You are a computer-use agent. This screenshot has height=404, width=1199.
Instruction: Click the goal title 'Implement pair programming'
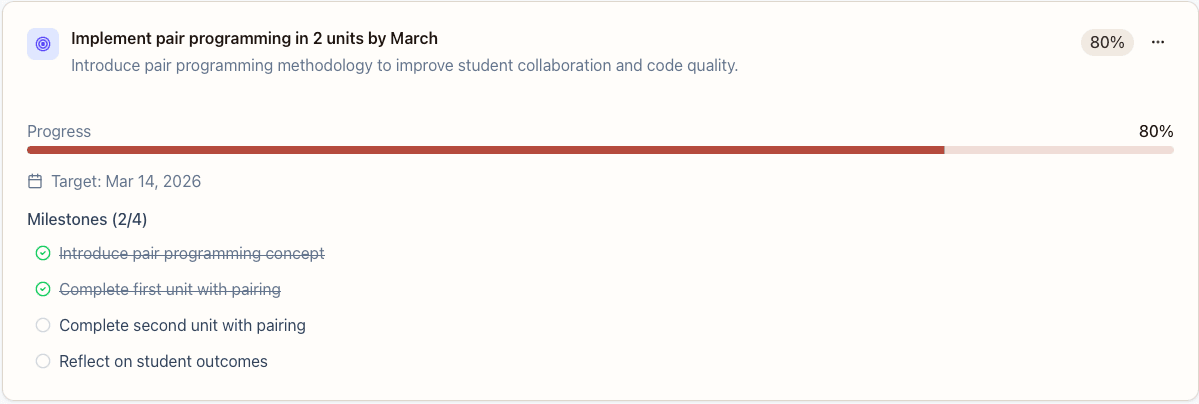click(x=254, y=39)
